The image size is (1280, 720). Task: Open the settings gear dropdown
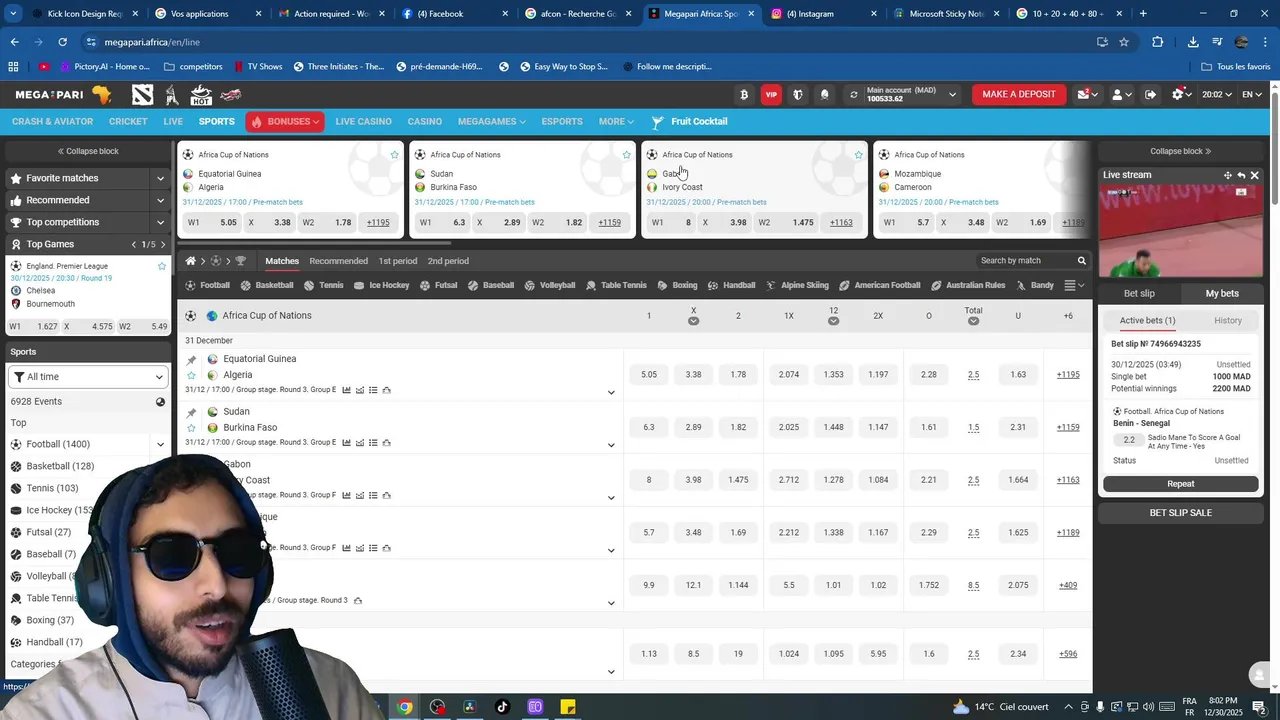1182,95
